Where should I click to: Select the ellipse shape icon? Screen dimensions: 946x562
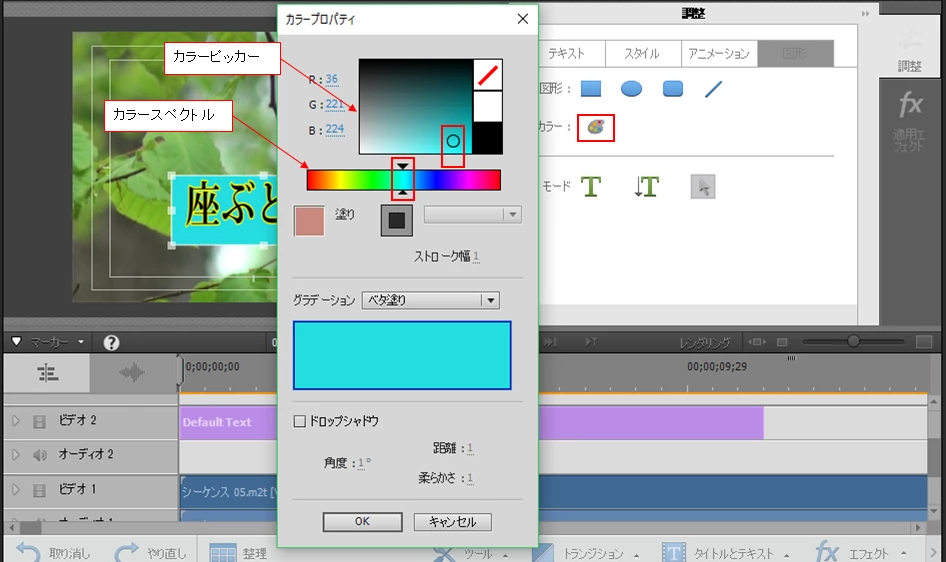(631, 89)
